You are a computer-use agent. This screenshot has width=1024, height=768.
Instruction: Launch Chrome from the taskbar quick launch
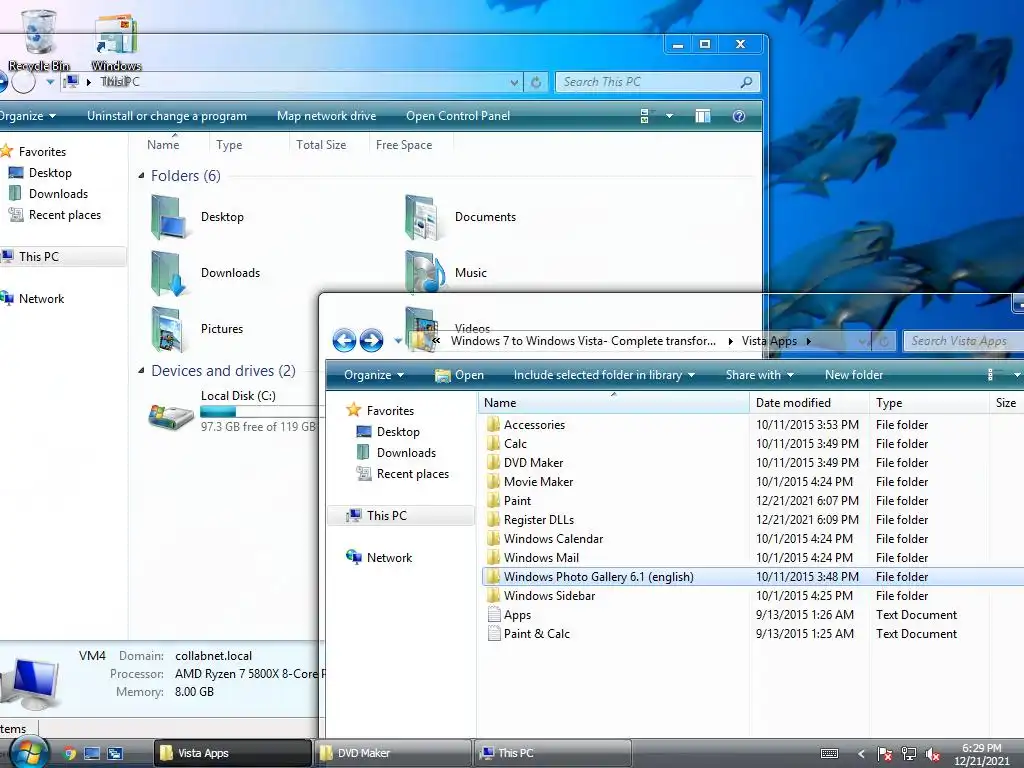(69, 754)
